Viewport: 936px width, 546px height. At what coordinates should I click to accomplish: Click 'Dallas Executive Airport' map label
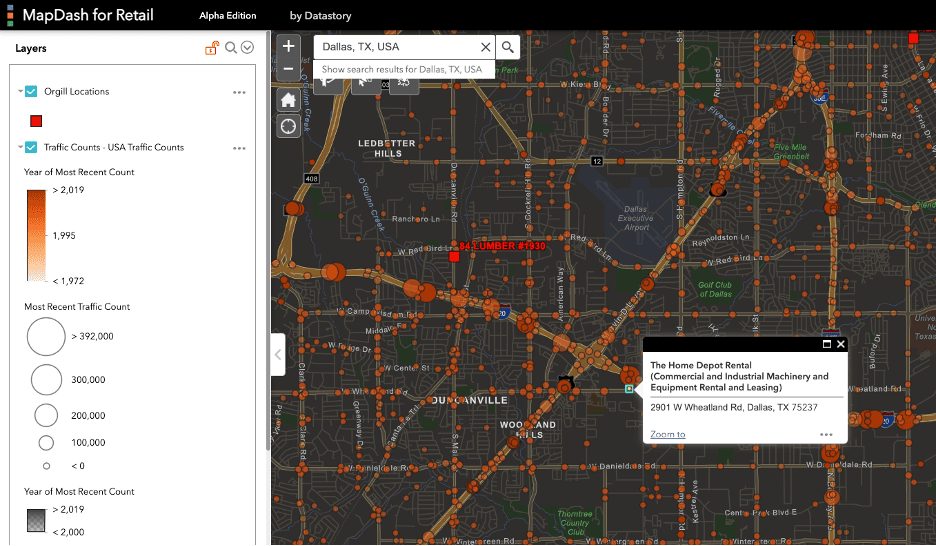[x=635, y=218]
